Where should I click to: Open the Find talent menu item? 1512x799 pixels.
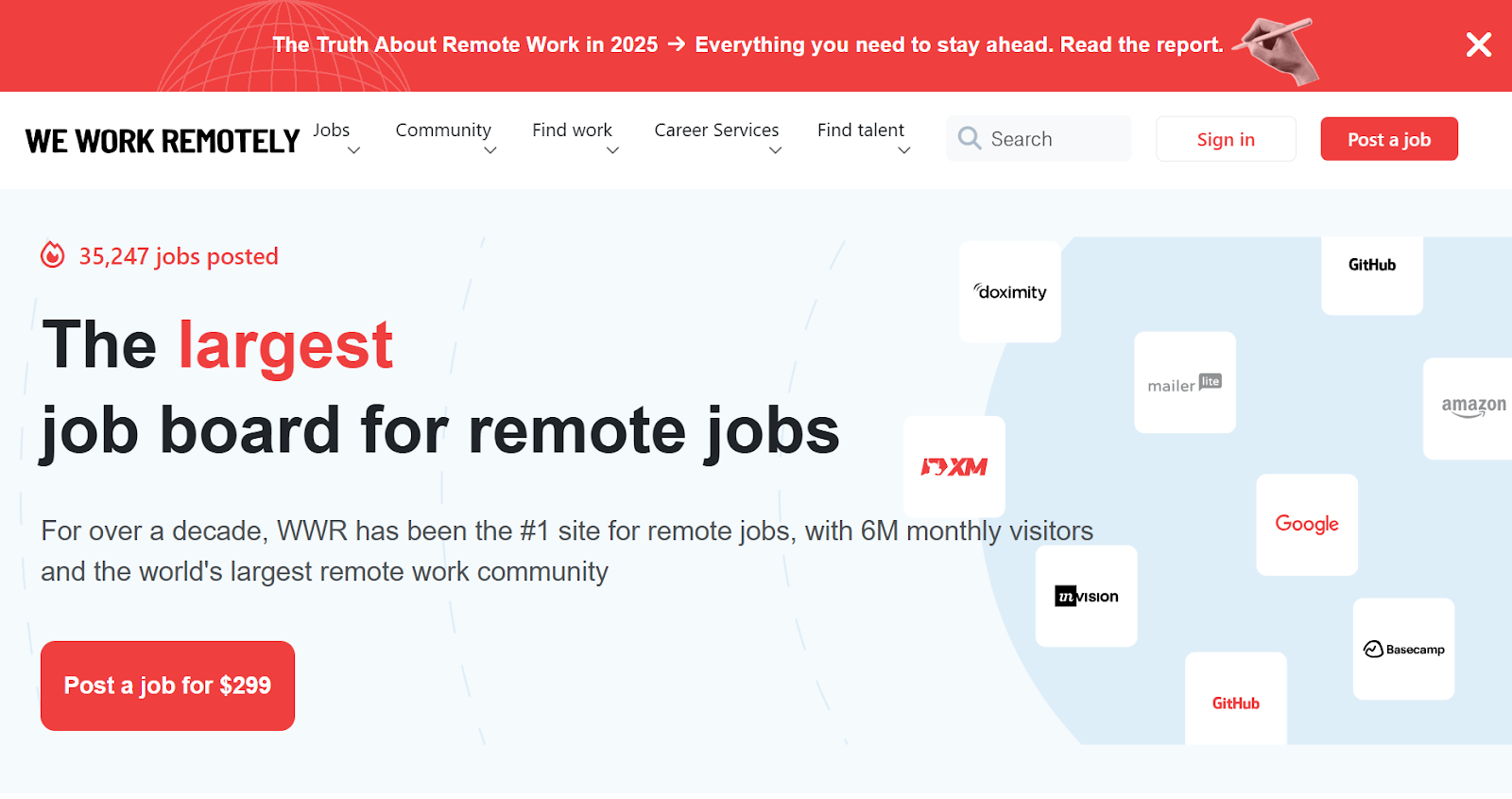tap(861, 130)
